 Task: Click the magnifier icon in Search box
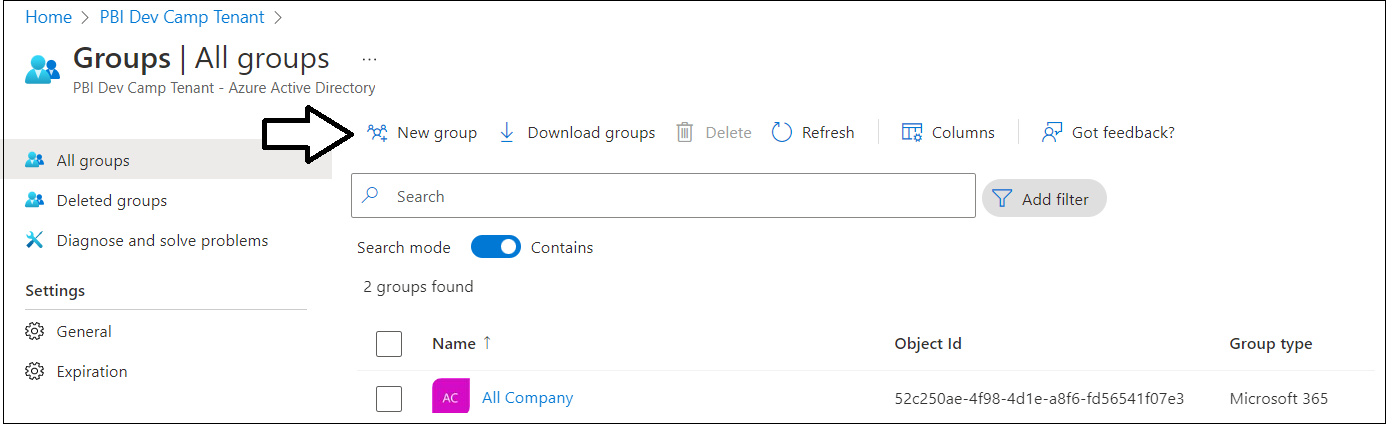tap(370, 196)
